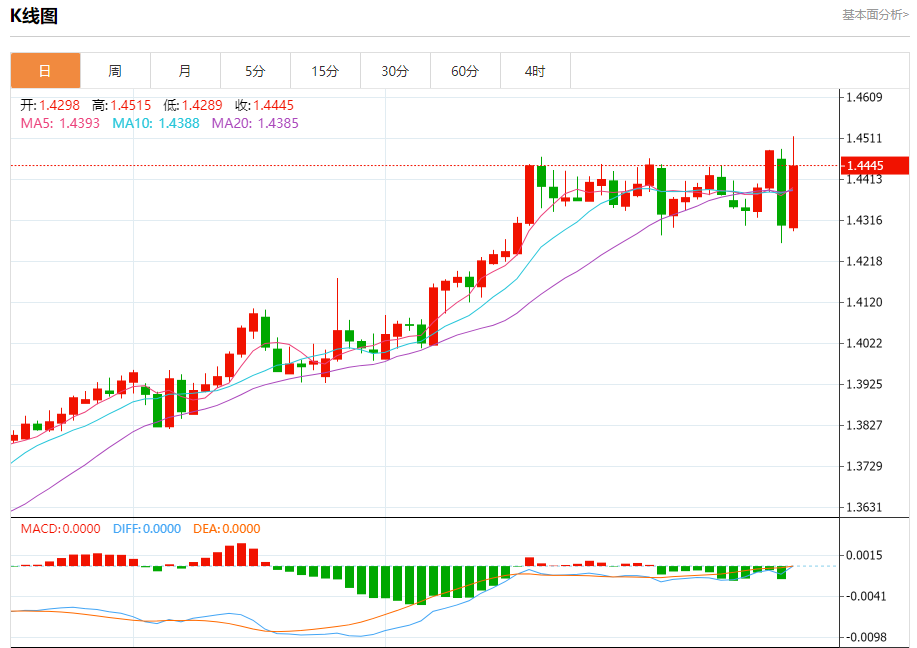
Task: Open the 15分 interval tab
Action: 325,71
